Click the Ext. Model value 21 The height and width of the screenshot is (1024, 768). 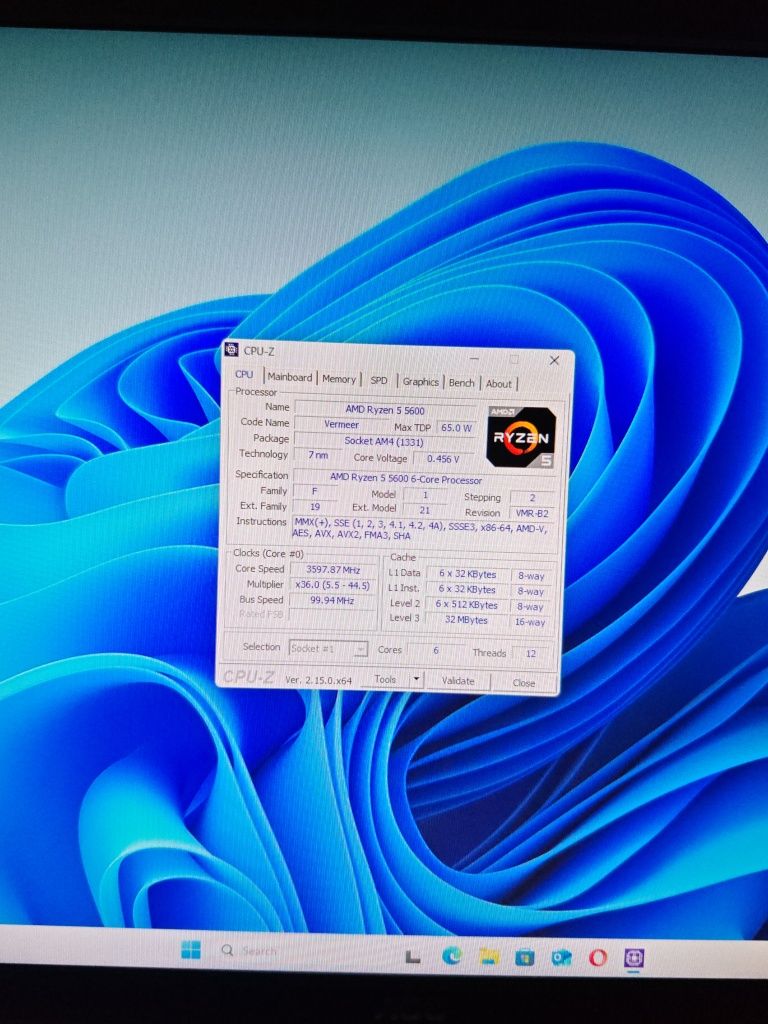pos(424,510)
